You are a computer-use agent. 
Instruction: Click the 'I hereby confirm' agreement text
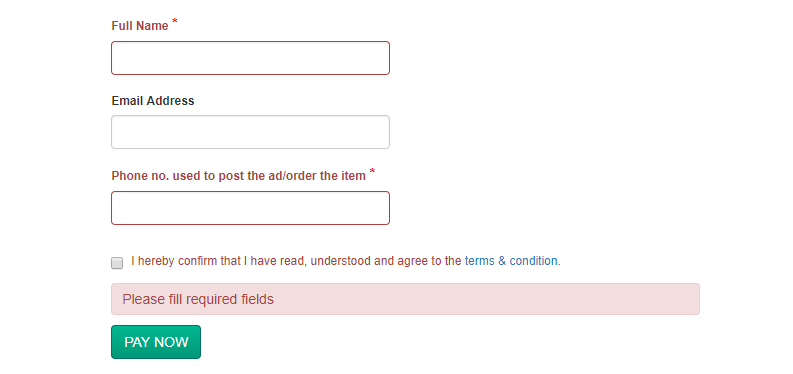click(296, 261)
